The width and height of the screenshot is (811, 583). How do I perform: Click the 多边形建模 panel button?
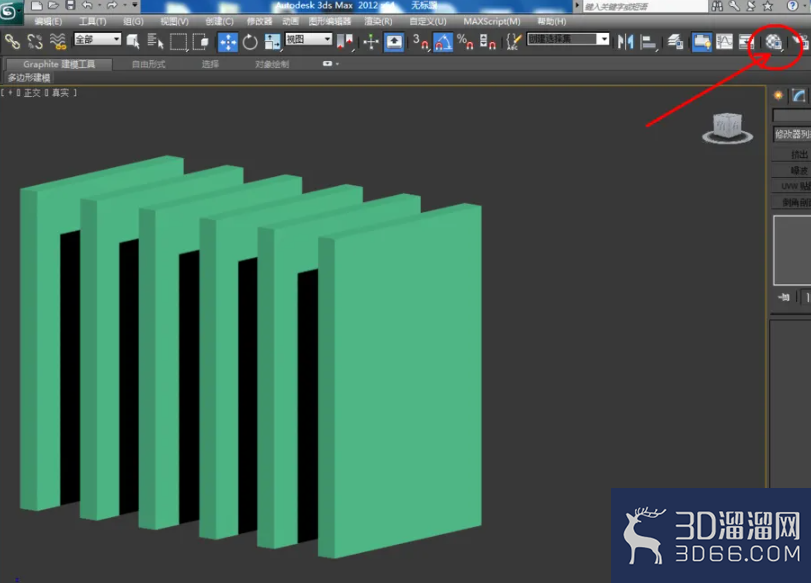(x=29, y=78)
